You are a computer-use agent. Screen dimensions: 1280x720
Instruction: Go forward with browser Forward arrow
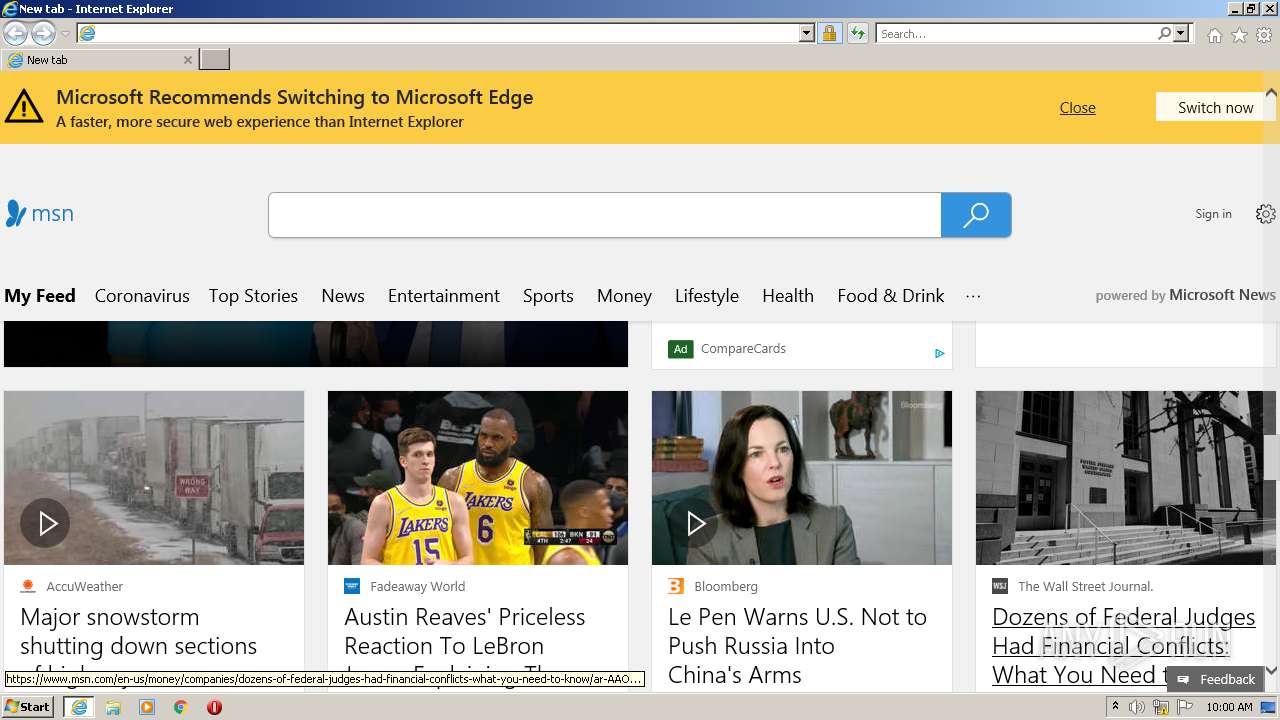pos(43,33)
